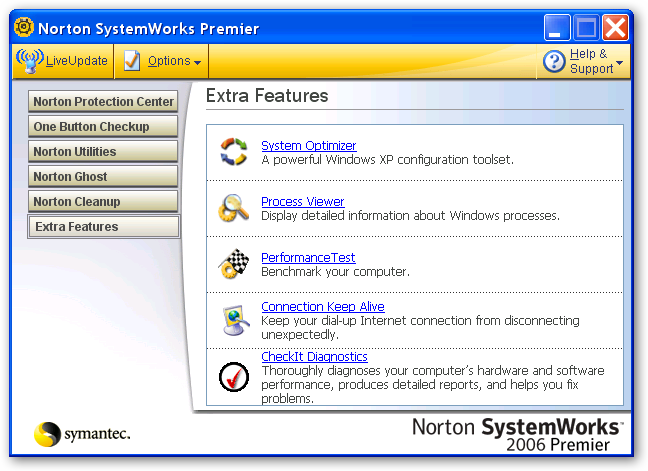Screen dimensions: 648x471
Task: Open the Connection Keep Alive link
Action: click(323, 307)
